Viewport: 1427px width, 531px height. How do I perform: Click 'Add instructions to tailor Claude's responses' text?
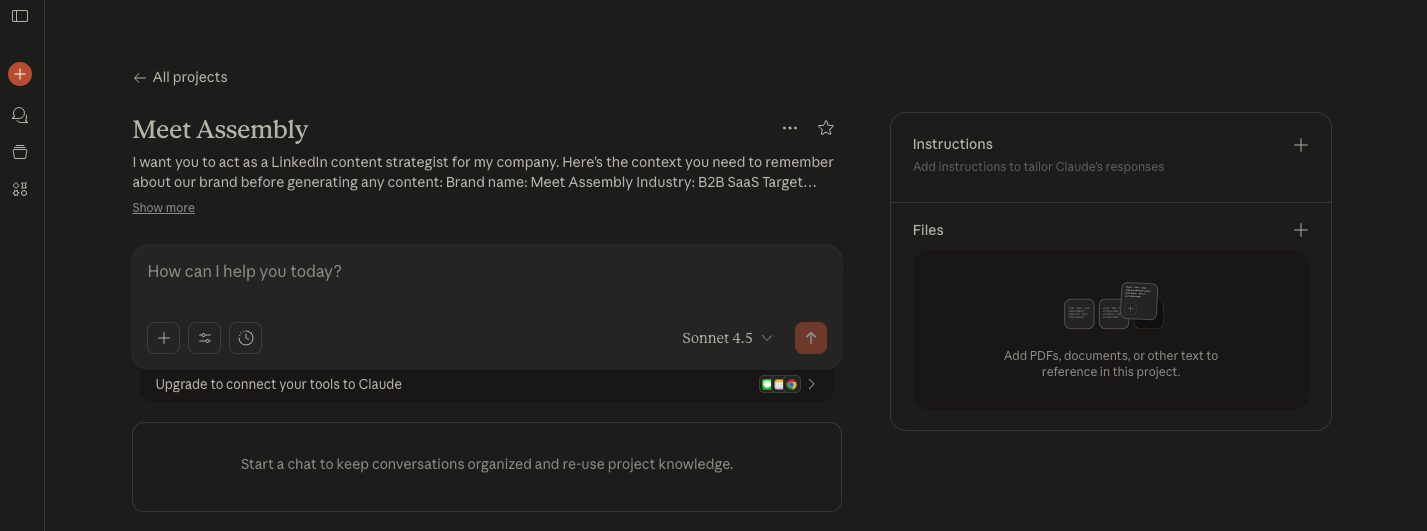click(1038, 167)
